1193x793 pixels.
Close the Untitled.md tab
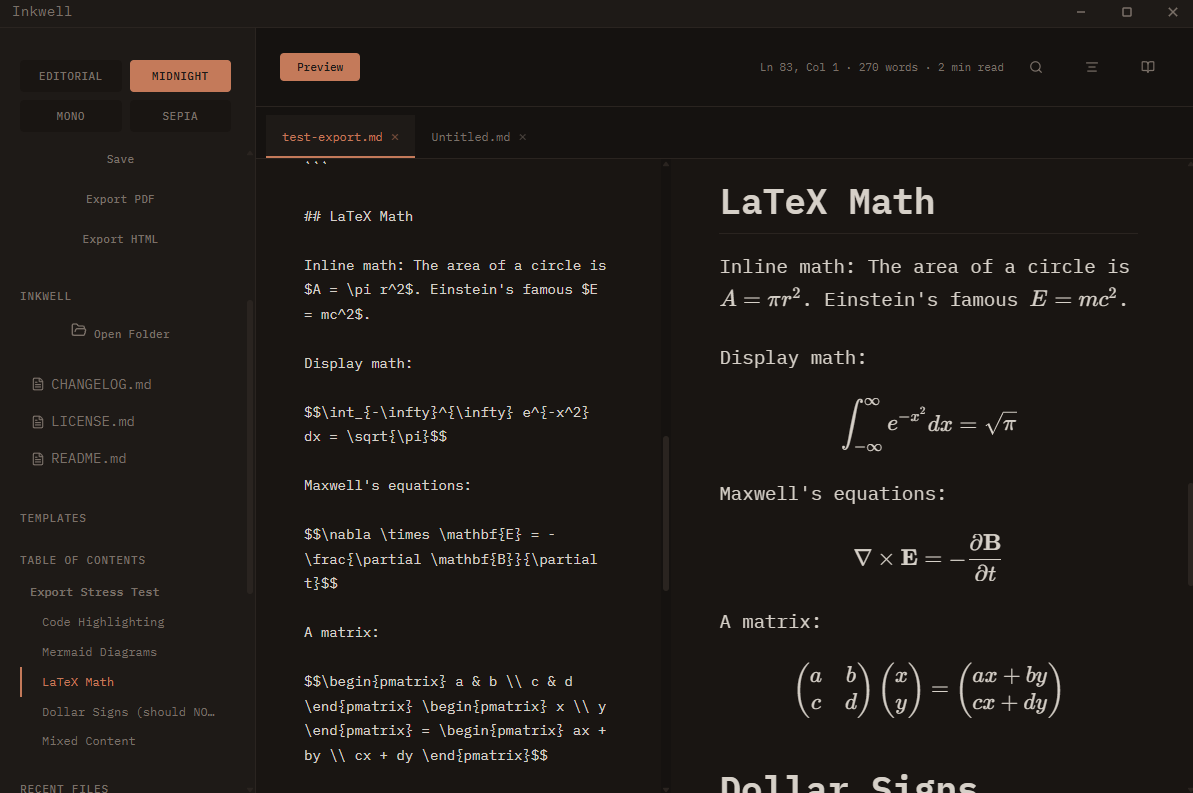tap(523, 137)
